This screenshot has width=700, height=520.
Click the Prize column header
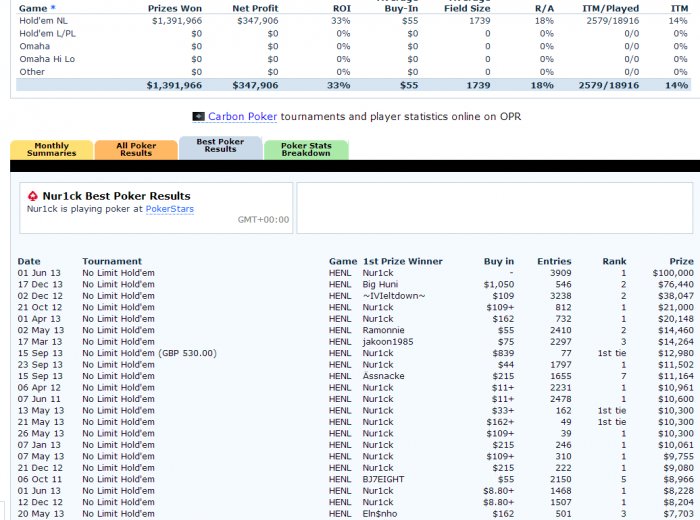point(681,261)
